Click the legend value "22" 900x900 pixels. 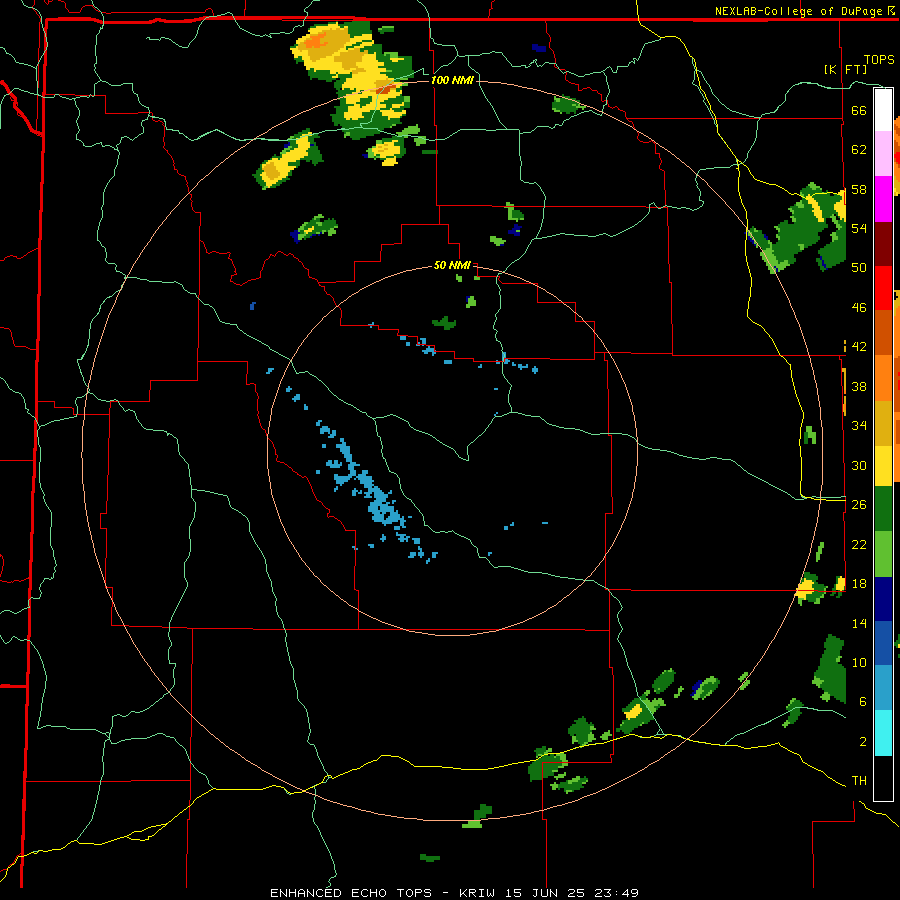click(859, 544)
